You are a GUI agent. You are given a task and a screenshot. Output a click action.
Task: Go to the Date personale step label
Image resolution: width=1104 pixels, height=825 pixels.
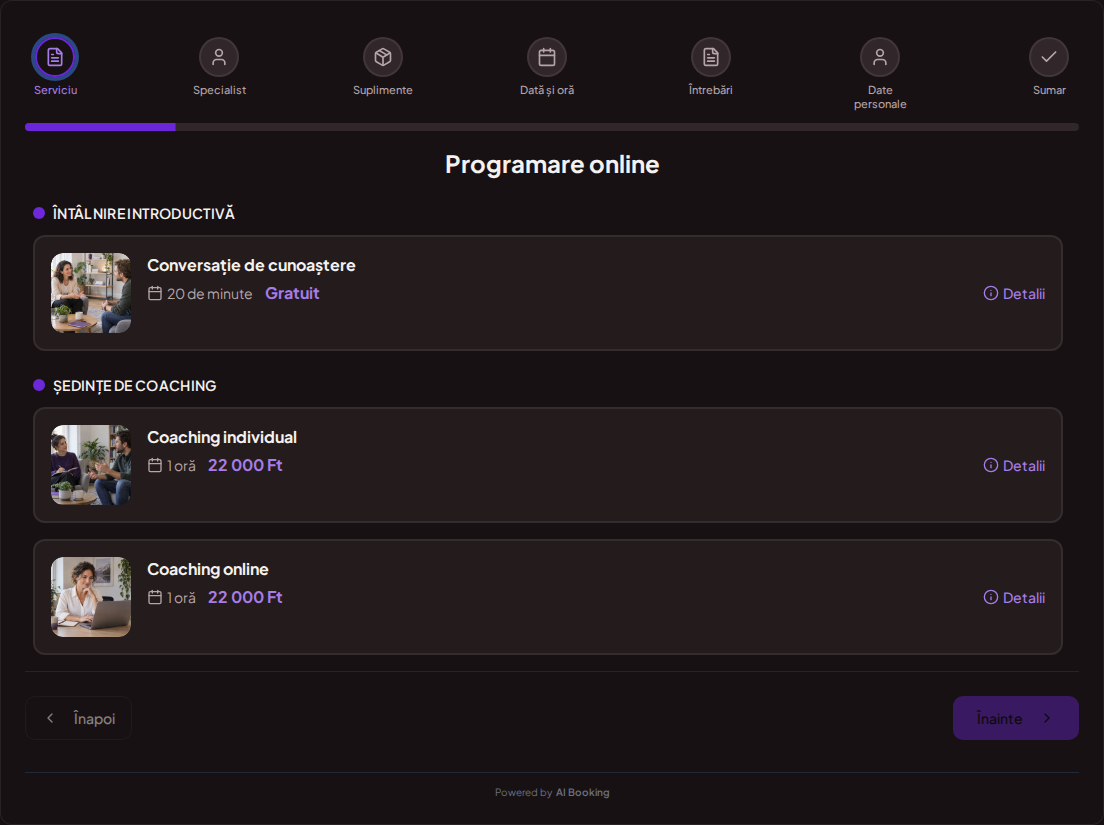click(880, 97)
